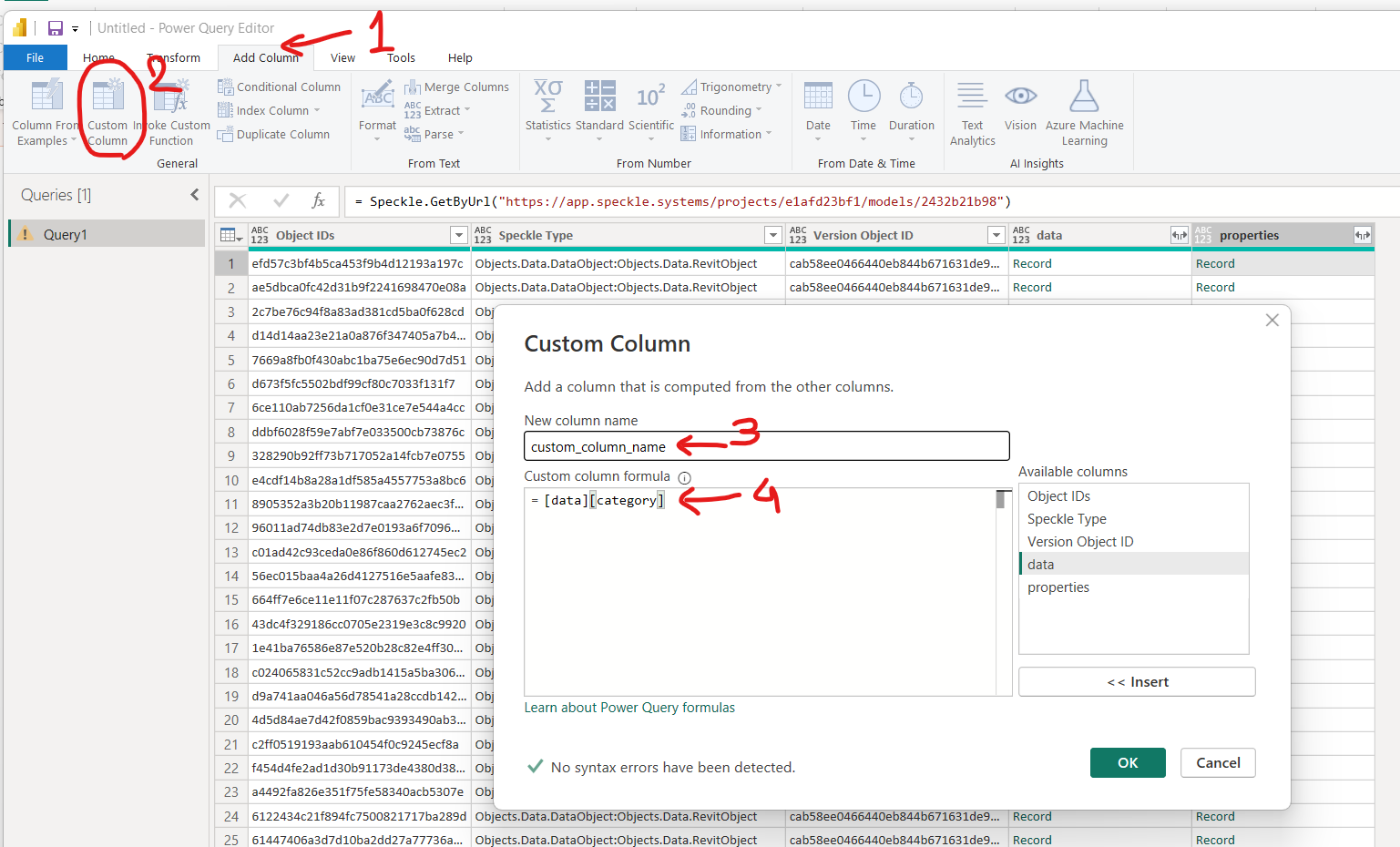Screen dimensions: 1400x847
Task: Click into the custom column formula box
Action: 761,592
